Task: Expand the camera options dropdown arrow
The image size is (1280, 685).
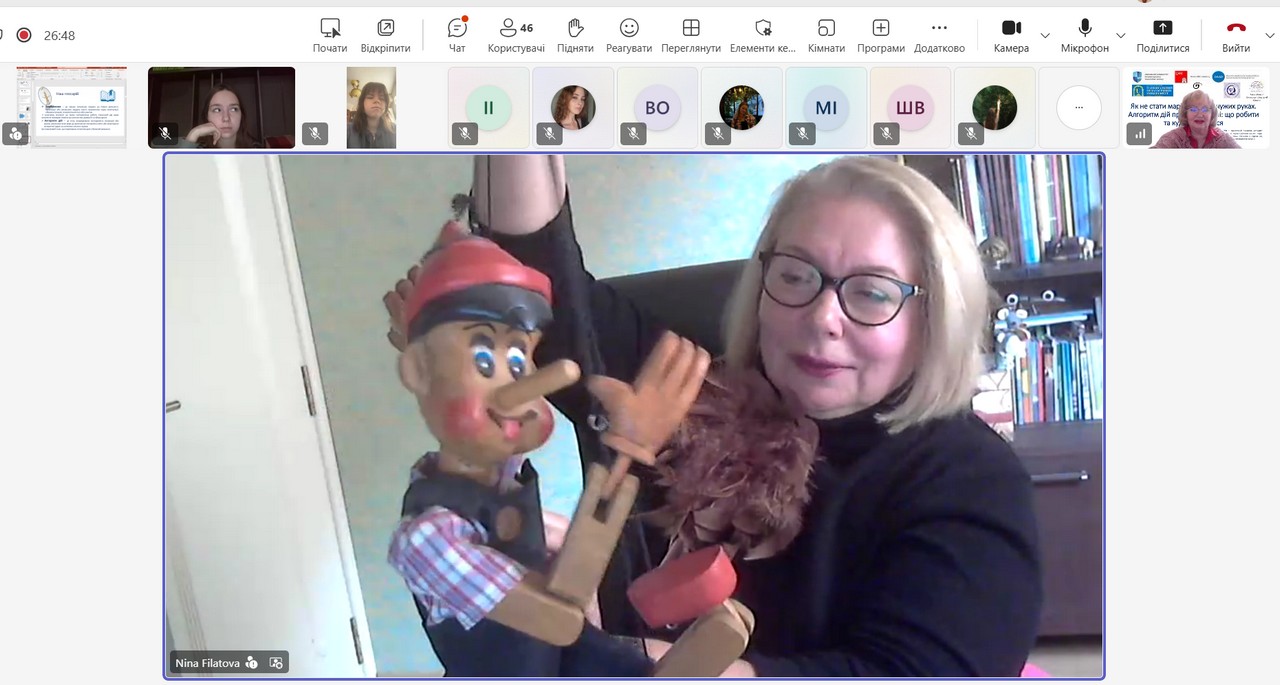Action: (x=1045, y=35)
